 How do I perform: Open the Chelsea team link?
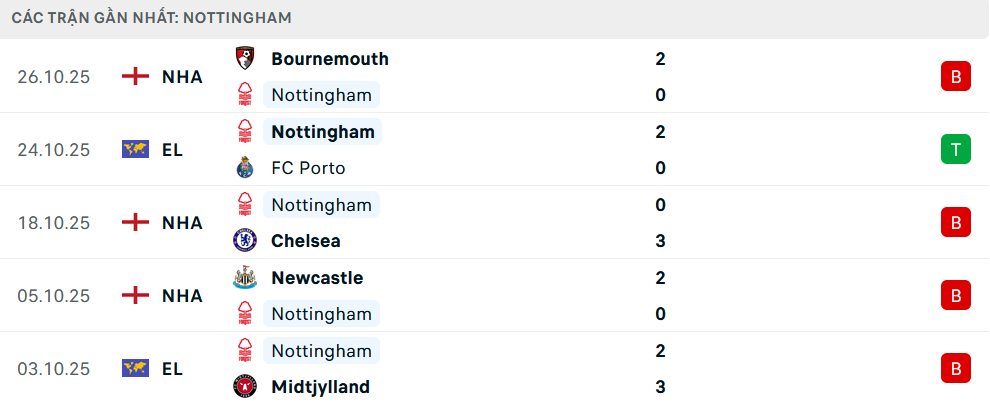[x=306, y=241]
